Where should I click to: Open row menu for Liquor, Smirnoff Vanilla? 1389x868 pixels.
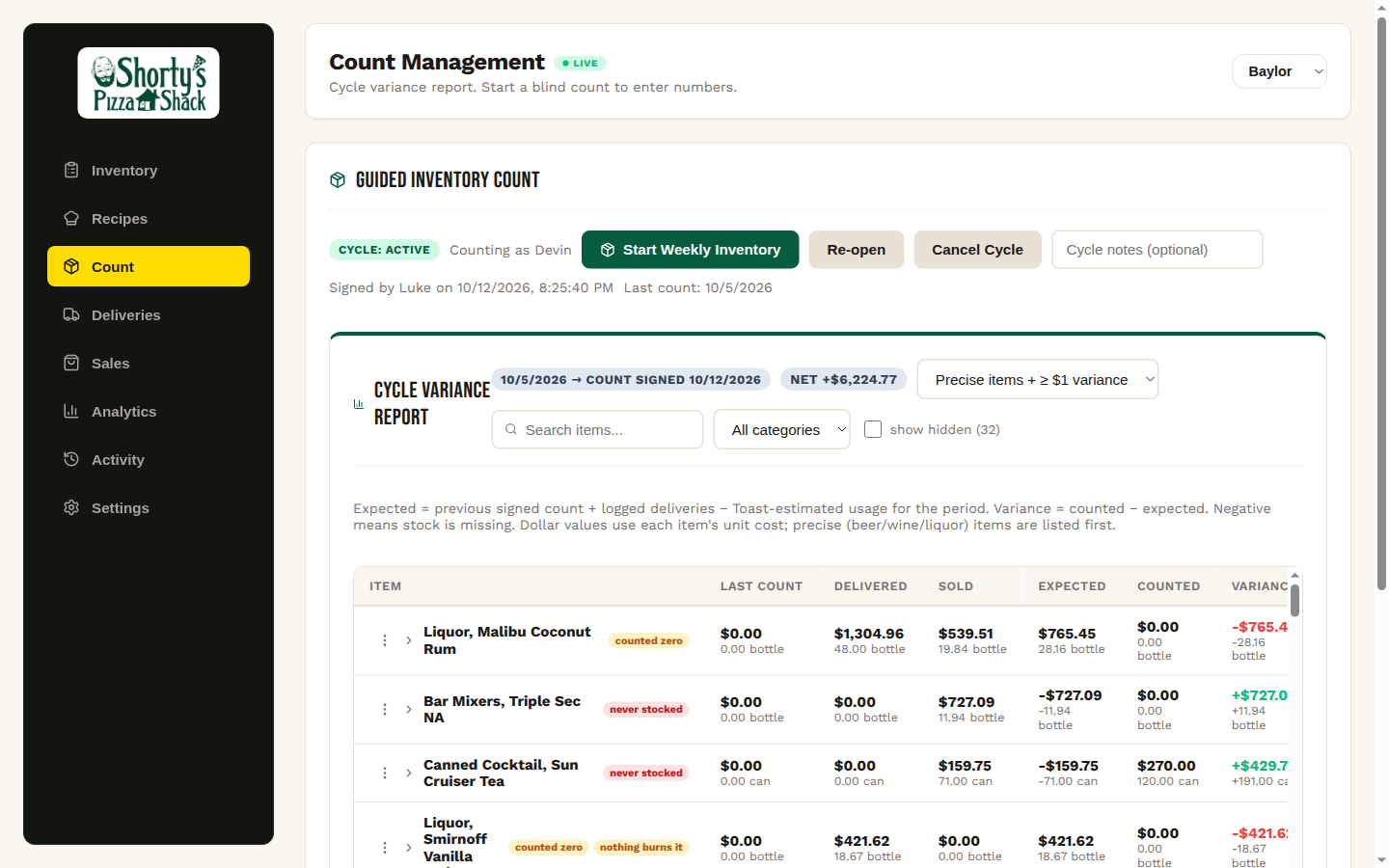[x=385, y=848]
